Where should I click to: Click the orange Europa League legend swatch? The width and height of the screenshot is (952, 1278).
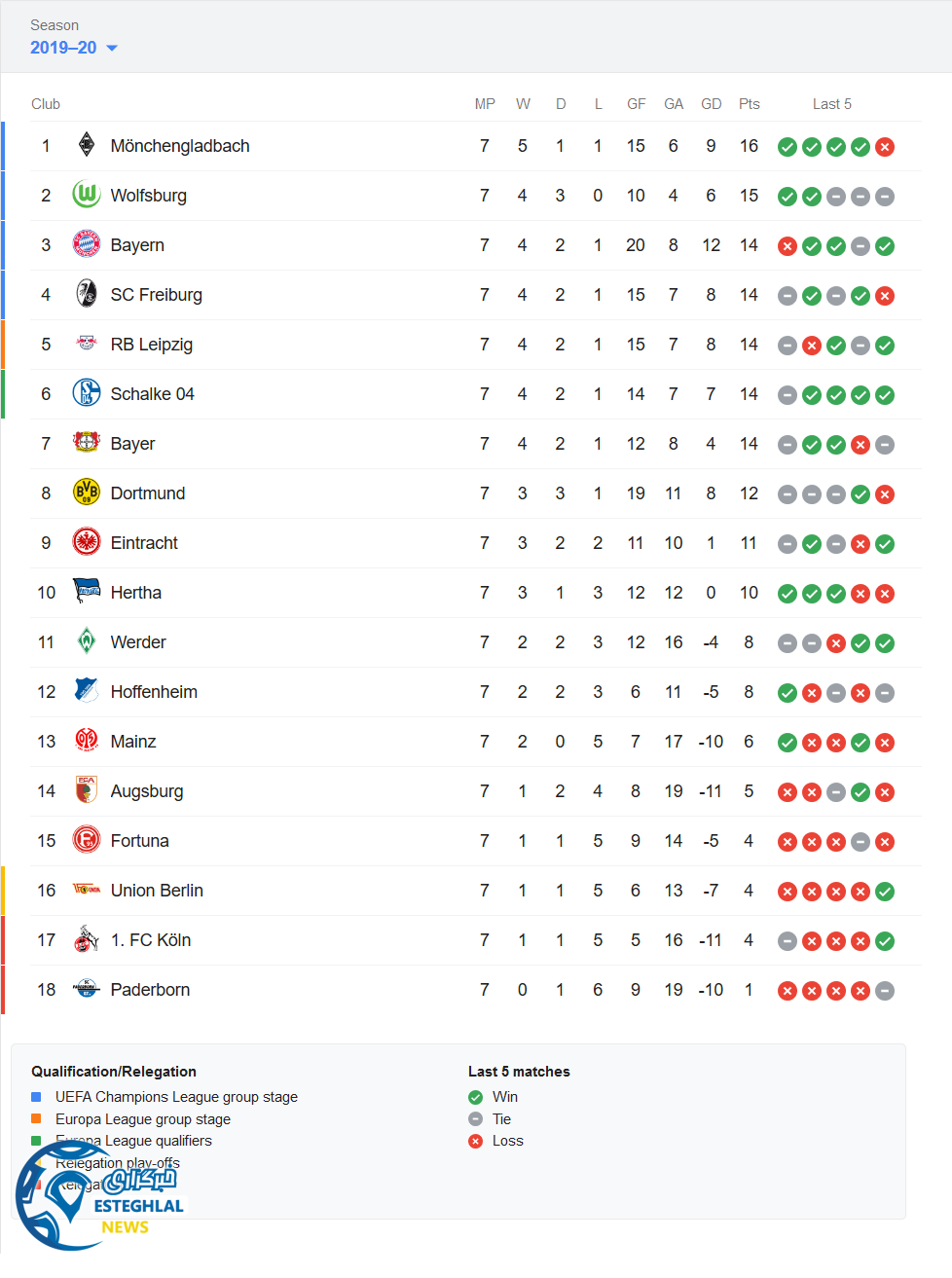click(36, 1119)
